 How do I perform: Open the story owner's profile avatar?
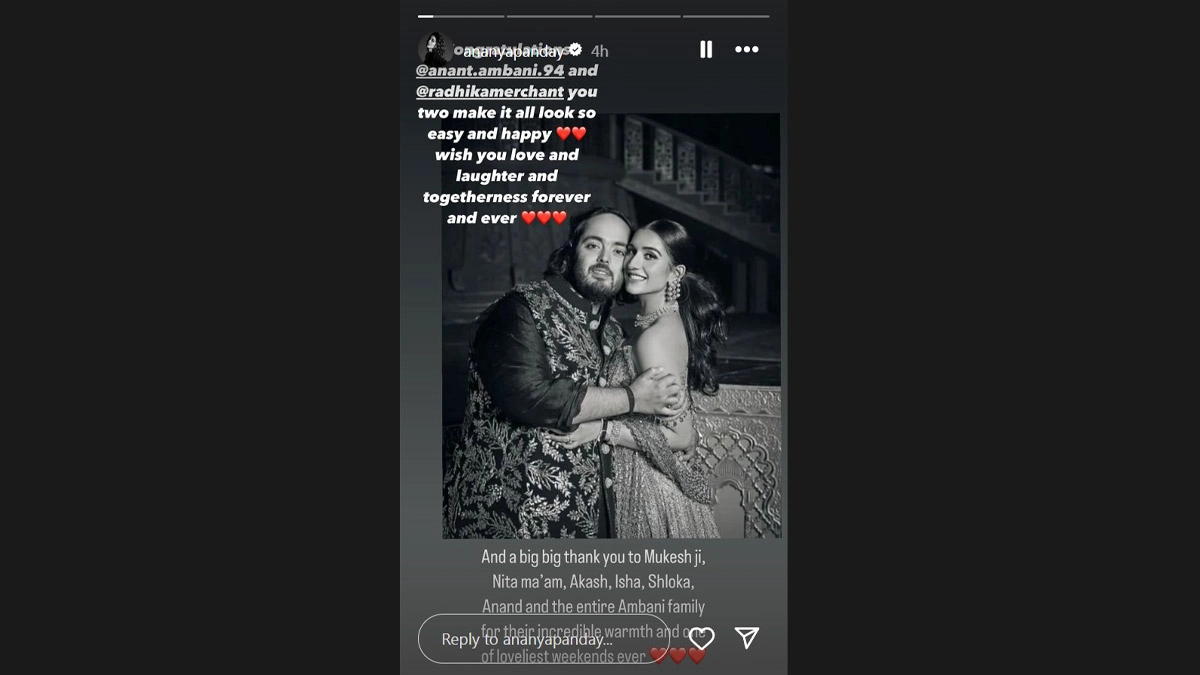[434, 49]
